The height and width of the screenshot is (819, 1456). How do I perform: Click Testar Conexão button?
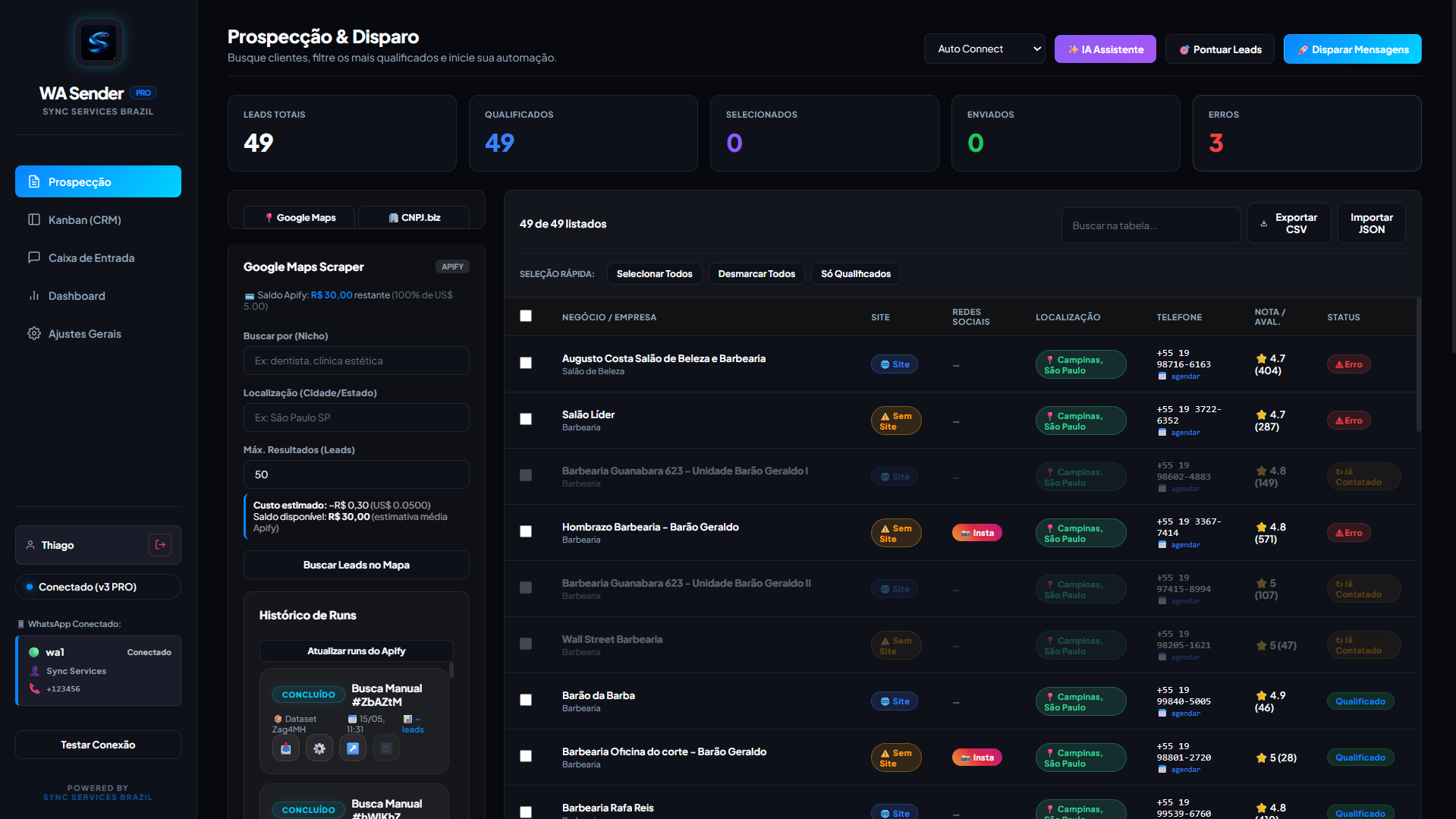coord(99,745)
